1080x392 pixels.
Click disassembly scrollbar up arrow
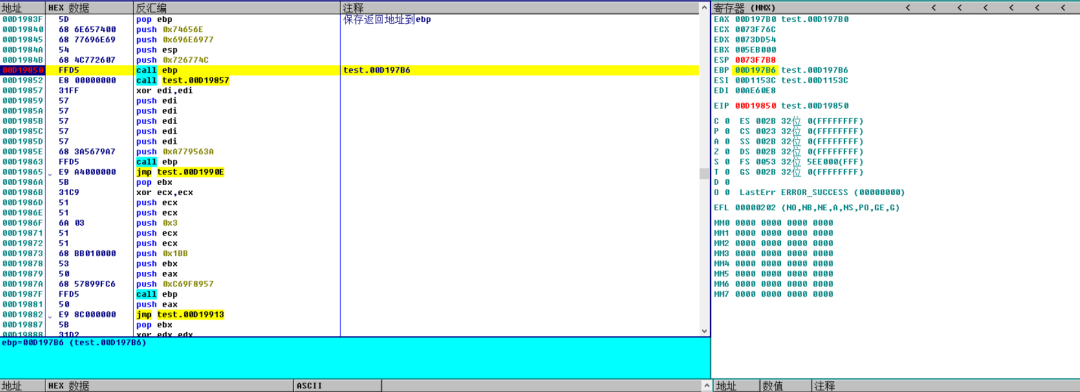click(x=704, y=8)
